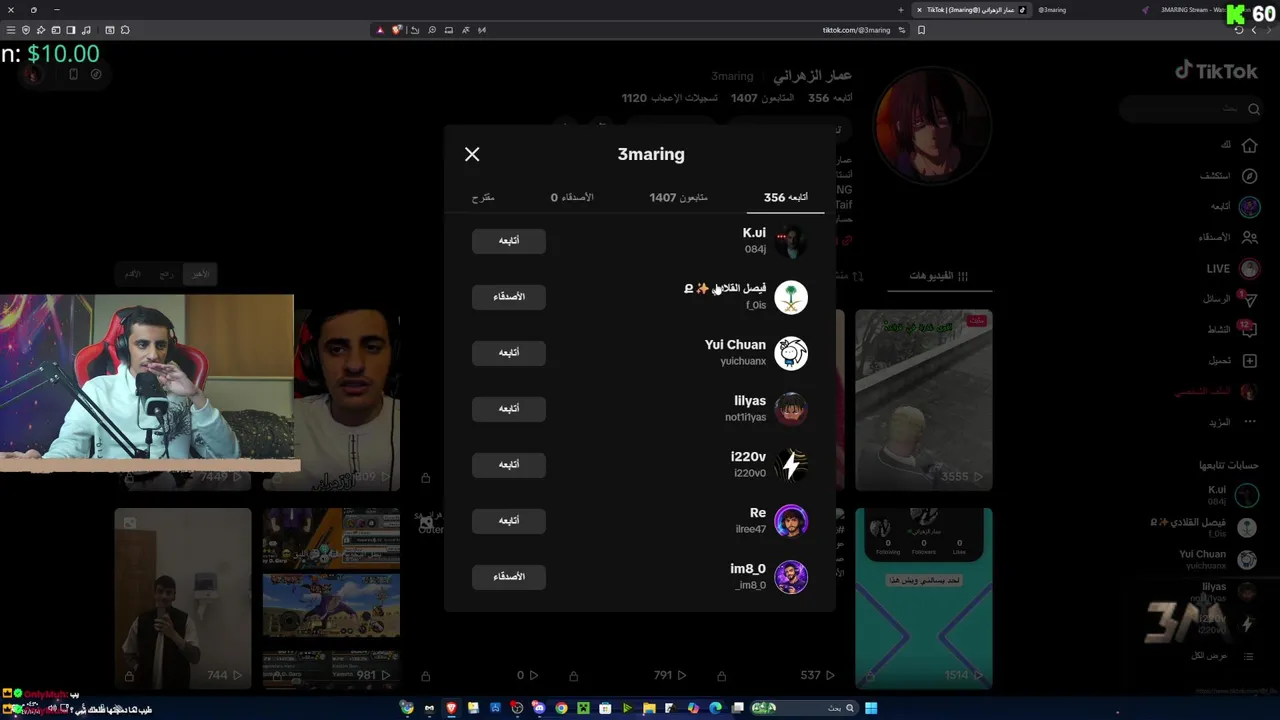Screen dimensions: 1280x720
Task: Follow Yui Chuan with the أتابعه button
Action: click(509, 353)
